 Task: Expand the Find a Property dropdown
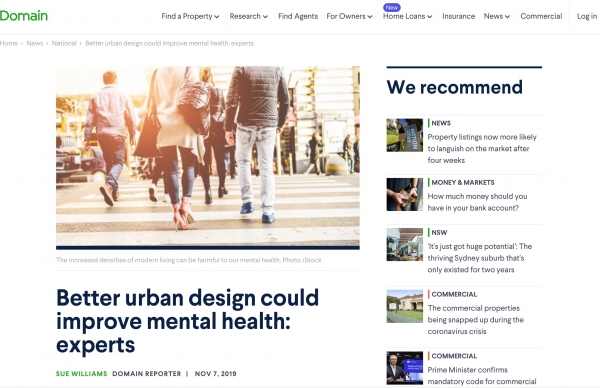tap(190, 16)
